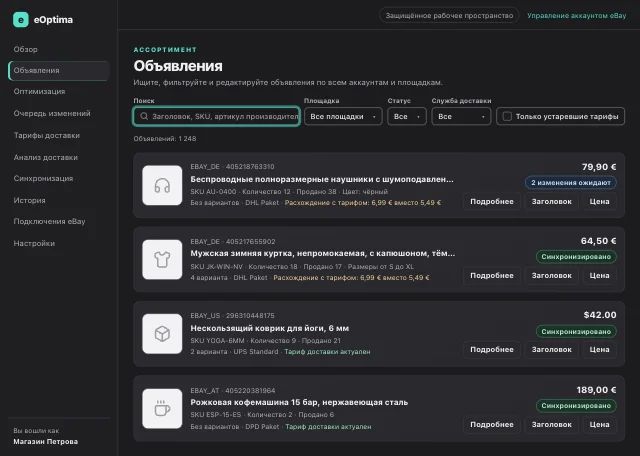This screenshot has height=456, width=640.
Task: Open the 'Служба доставки' filter dropdown
Action: coord(461,116)
